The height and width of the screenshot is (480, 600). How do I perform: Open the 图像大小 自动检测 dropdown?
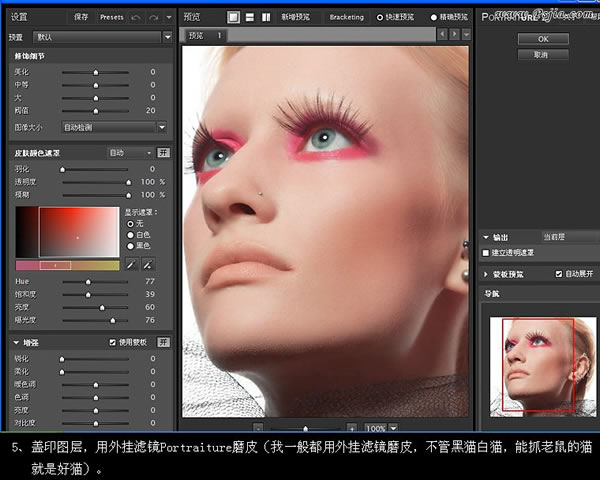click(114, 127)
